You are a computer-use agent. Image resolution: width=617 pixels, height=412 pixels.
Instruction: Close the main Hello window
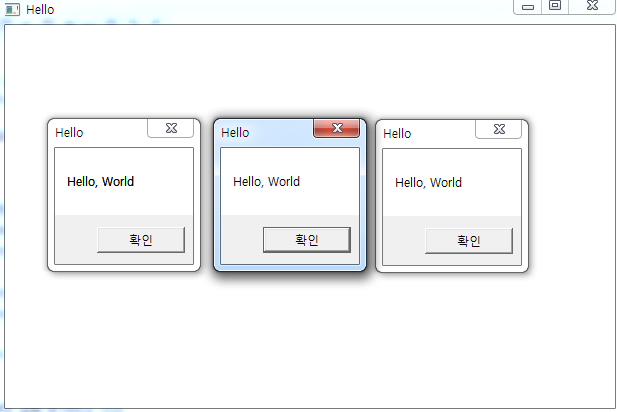pos(592,6)
